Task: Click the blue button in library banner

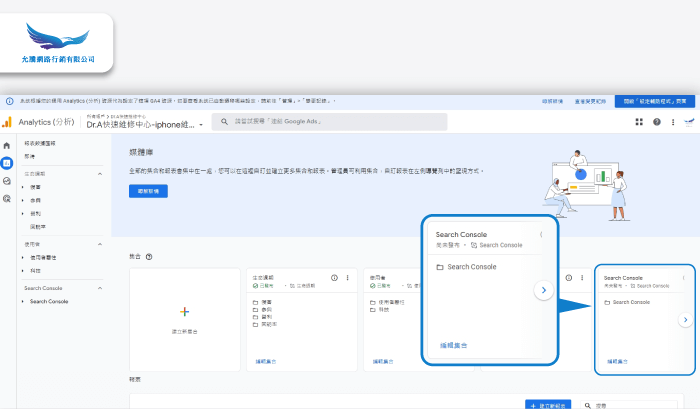Action: [148, 191]
